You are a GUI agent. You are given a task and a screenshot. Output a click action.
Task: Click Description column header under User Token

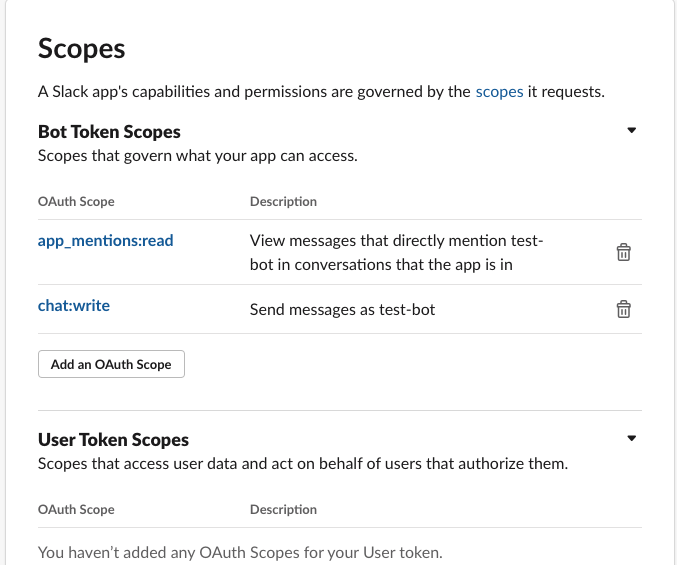283,510
